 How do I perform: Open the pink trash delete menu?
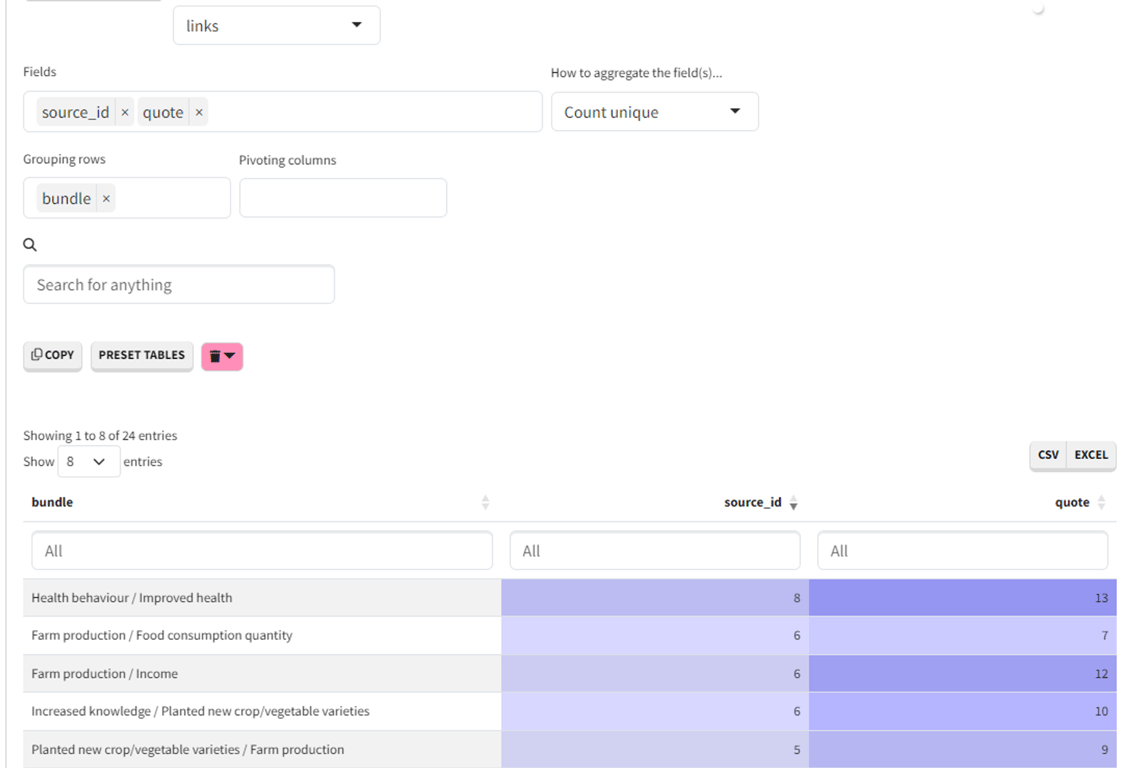pos(222,356)
